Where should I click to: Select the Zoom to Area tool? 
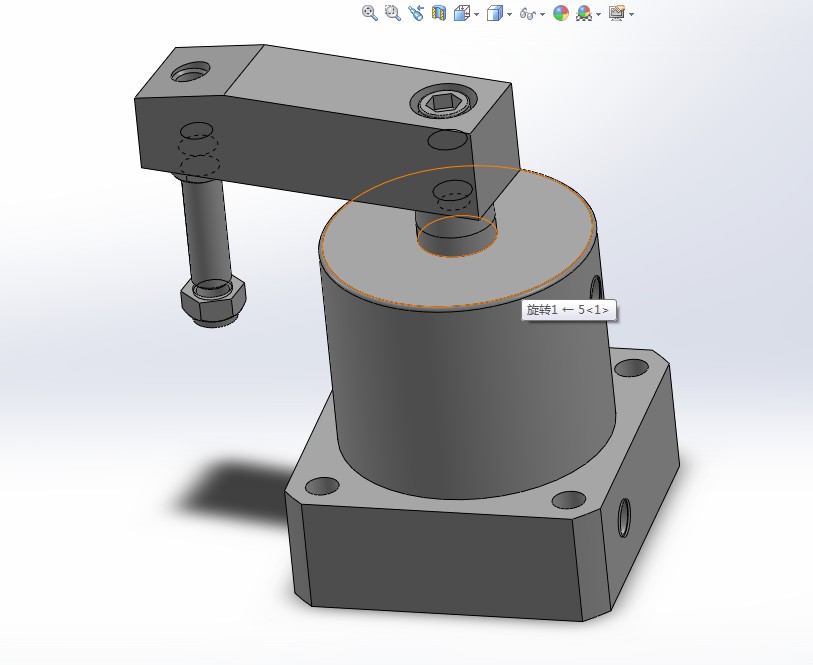pyautogui.click(x=393, y=13)
